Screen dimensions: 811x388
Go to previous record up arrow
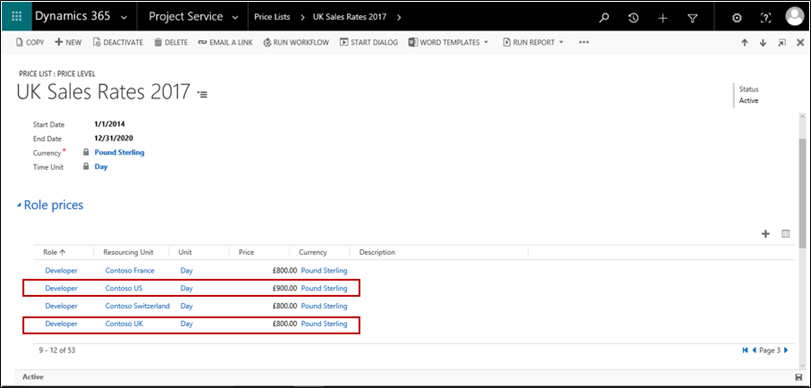point(744,43)
